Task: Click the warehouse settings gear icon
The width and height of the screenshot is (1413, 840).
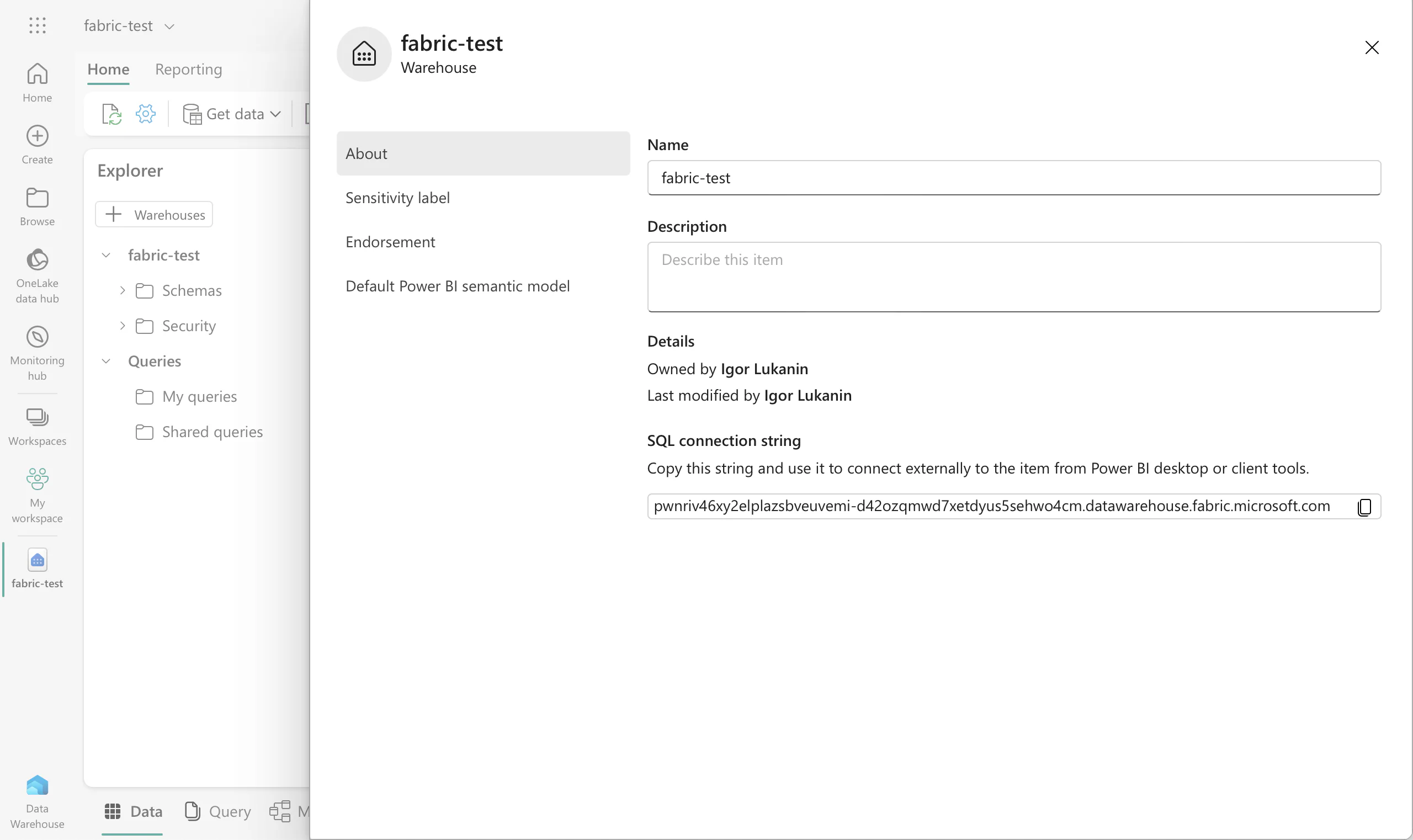Action: [146, 114]
